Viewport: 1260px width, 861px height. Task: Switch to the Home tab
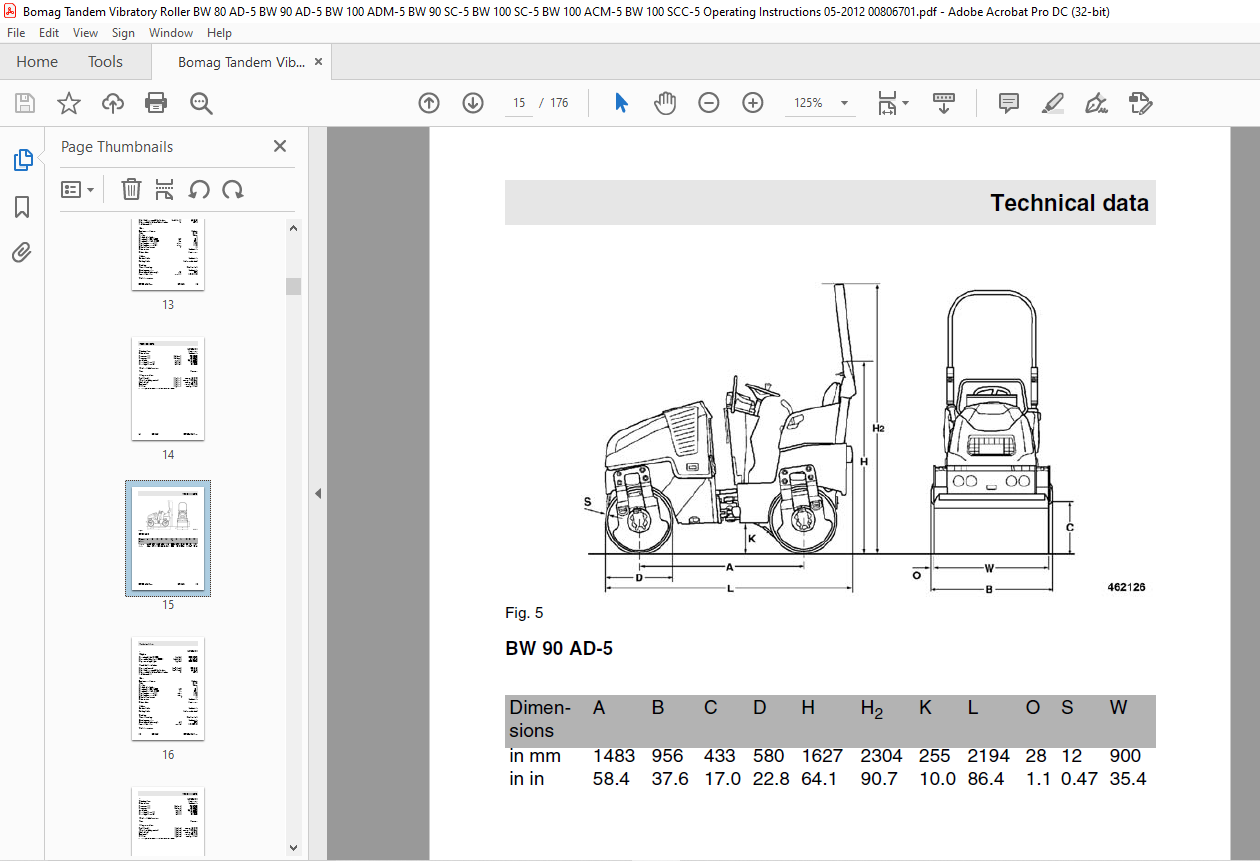(x=37, y=62)
